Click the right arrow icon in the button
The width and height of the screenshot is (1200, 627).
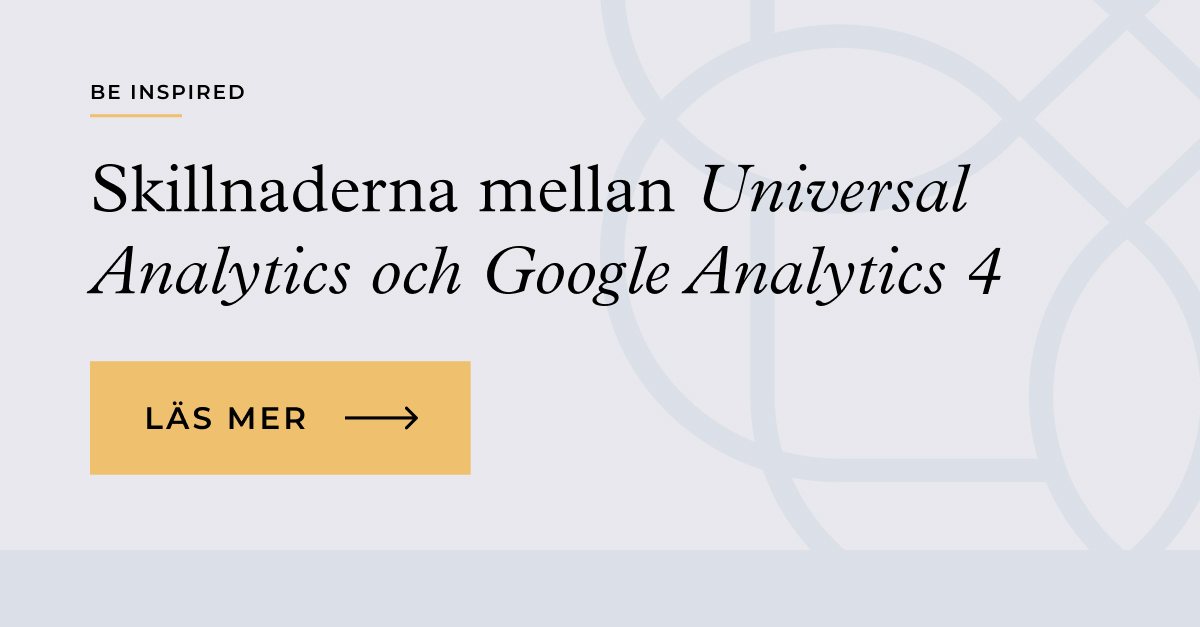click(x=381, y=418)
